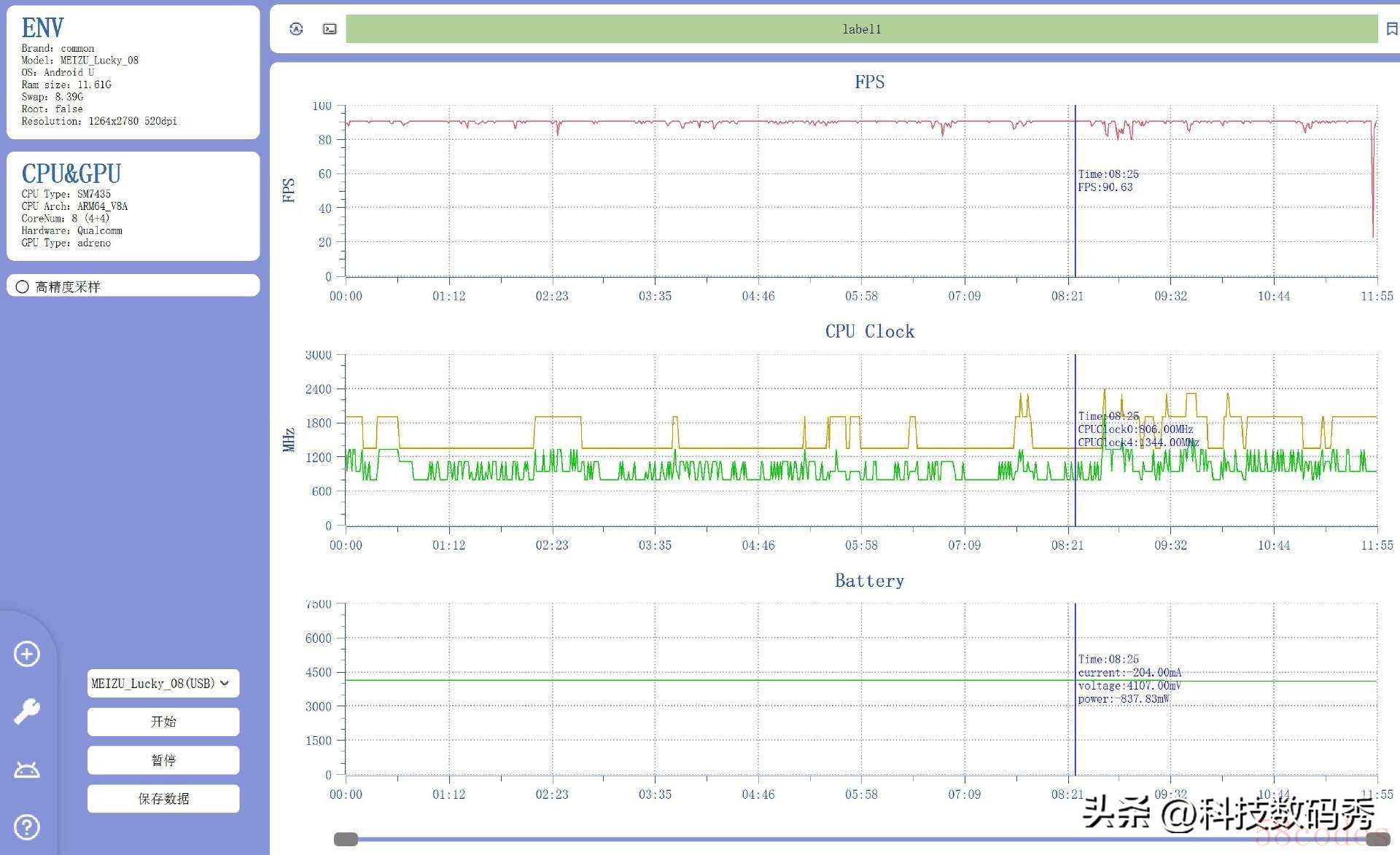Click the CPU&GPU panel heading
Image resolution: width=1400 pixels, height=855 pixels.
tap(71, 173)
